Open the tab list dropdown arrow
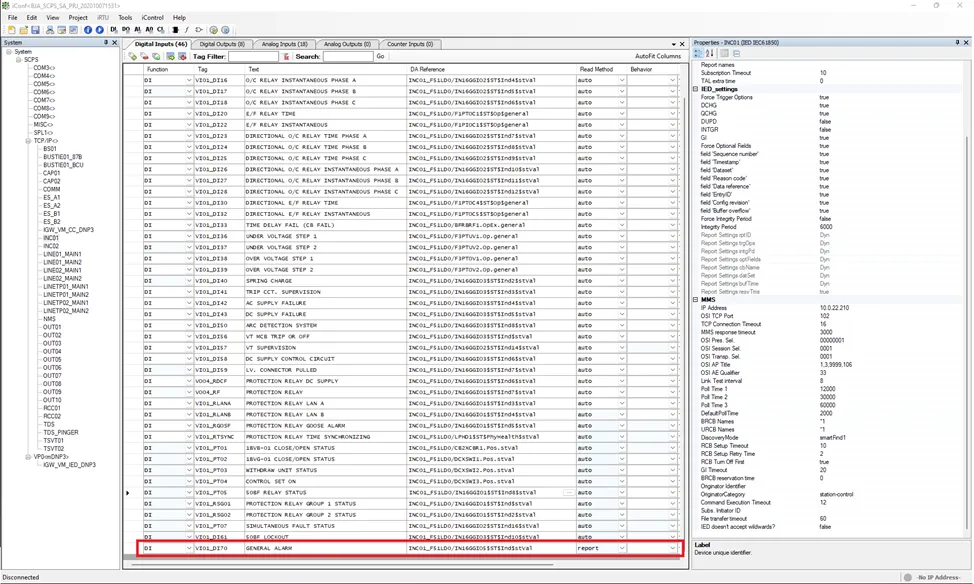 pos(673,44)
